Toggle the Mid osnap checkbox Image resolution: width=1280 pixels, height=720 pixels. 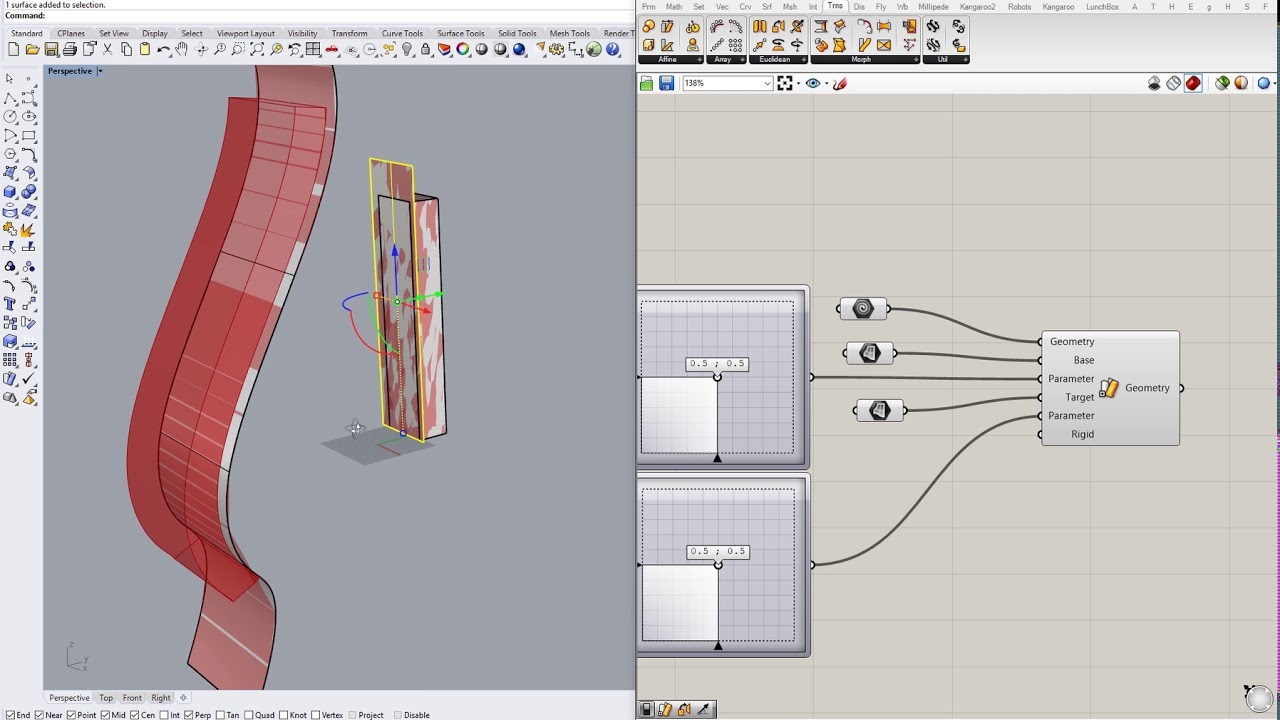pyautogui.click(x=105, y=715)
